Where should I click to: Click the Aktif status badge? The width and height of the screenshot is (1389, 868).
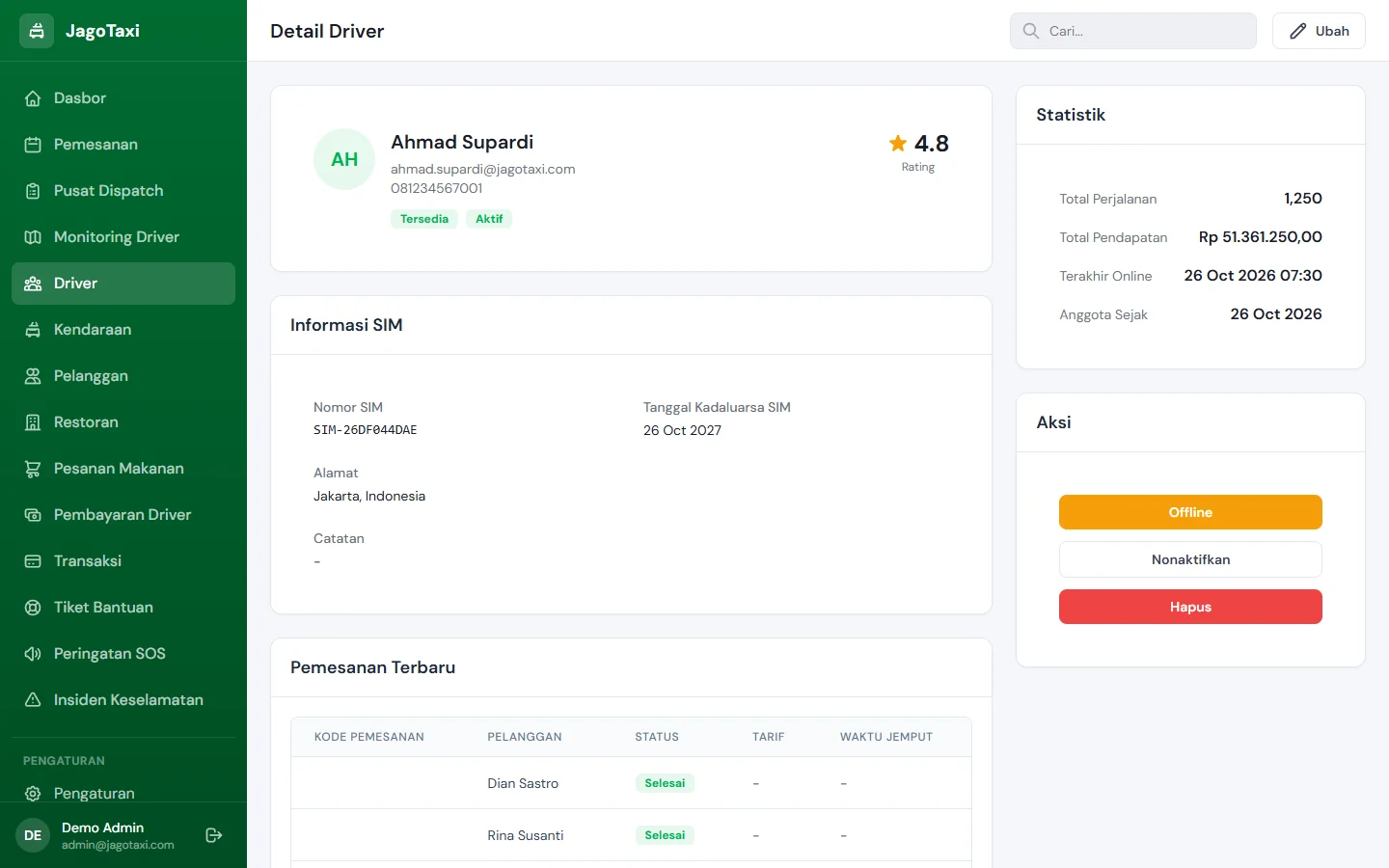tap(489, 219)
